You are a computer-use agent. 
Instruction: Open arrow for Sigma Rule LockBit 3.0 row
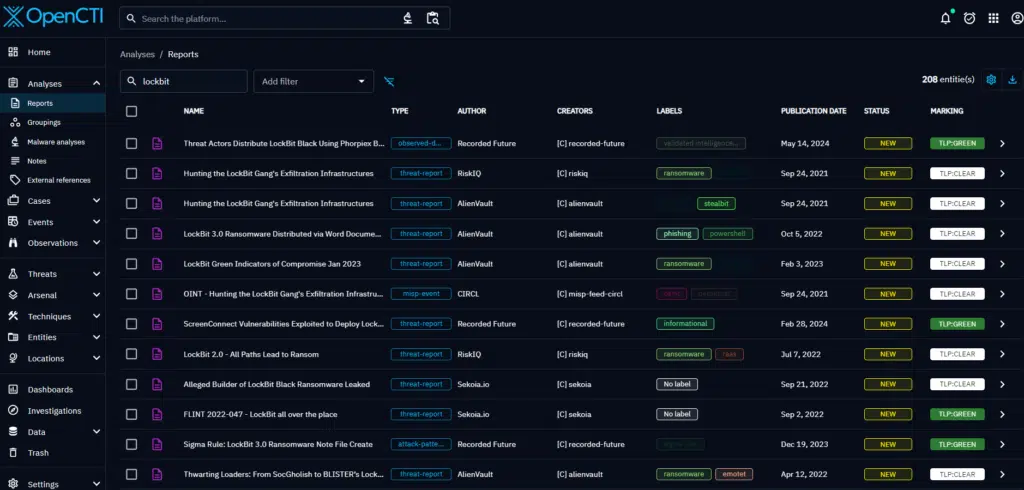[1002, 444]
